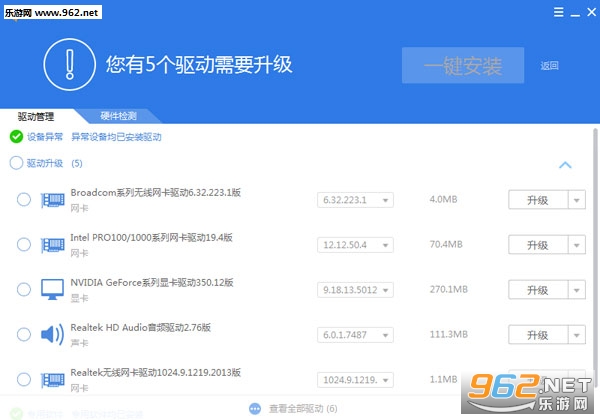Open the 查看全部驱动 (6) link
Viewport: 600px width, 420px height.
(303, 409)
